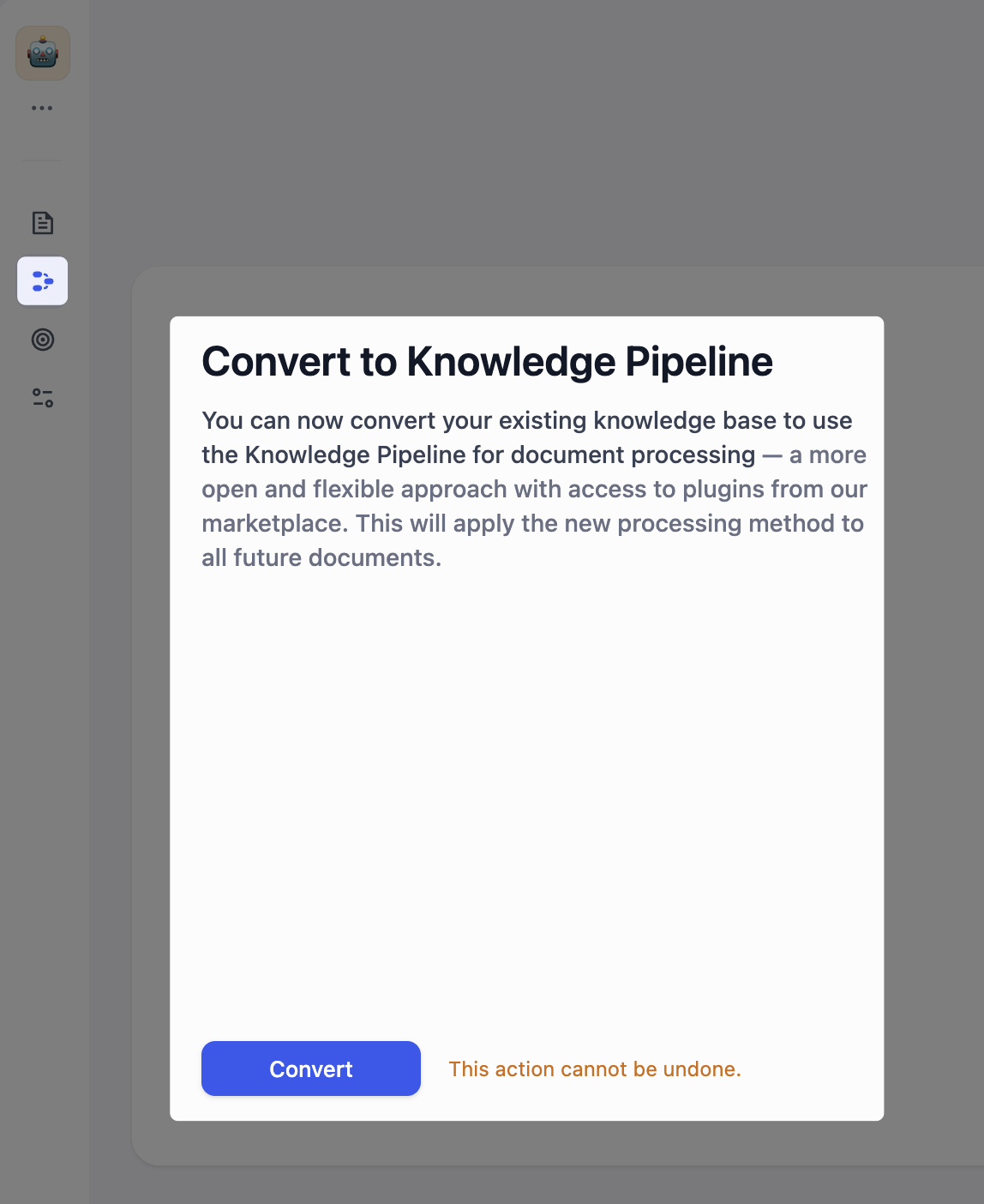Viewport: 984px width, 1204px height.
Task: Click the word 'marketplace' in the description
Action: (272, 523)
